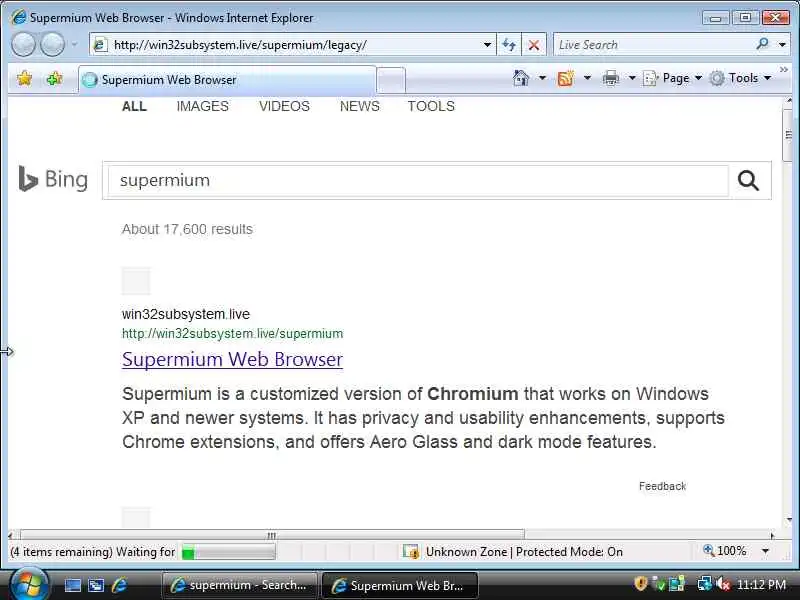Image resolution: width=800 pixels, height=600 pixels.
Task: Open the TOOLS search tab
Action: click(431, 106)
